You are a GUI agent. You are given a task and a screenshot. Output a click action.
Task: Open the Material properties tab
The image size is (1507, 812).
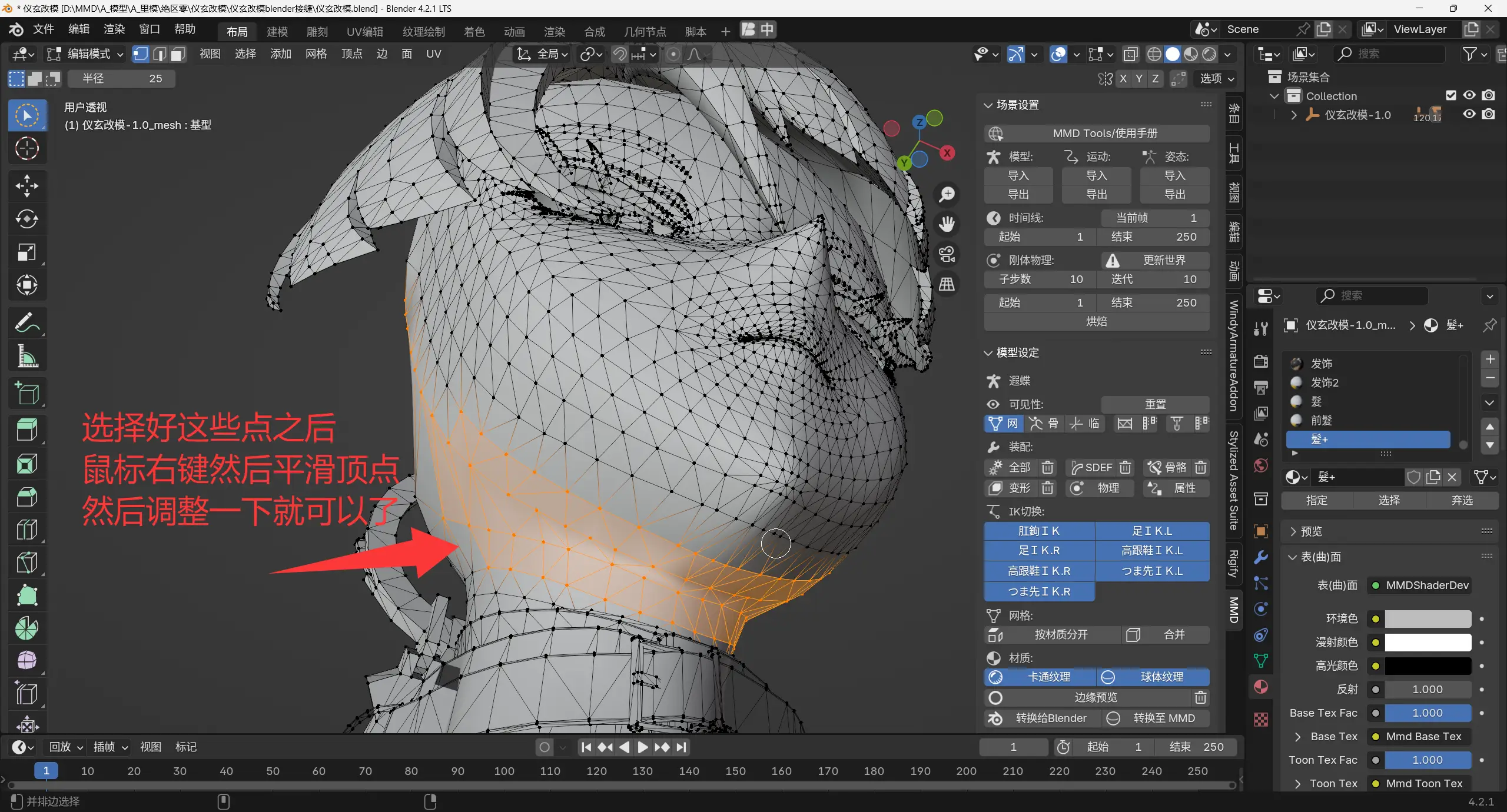pos(1261,687)
